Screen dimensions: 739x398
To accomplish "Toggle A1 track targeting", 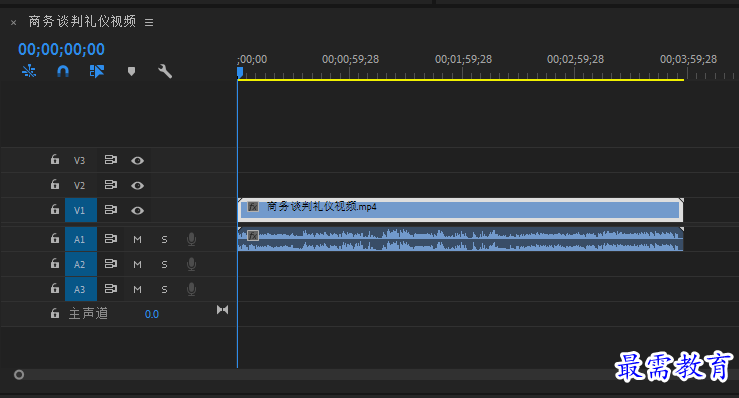I will (81, 239).
